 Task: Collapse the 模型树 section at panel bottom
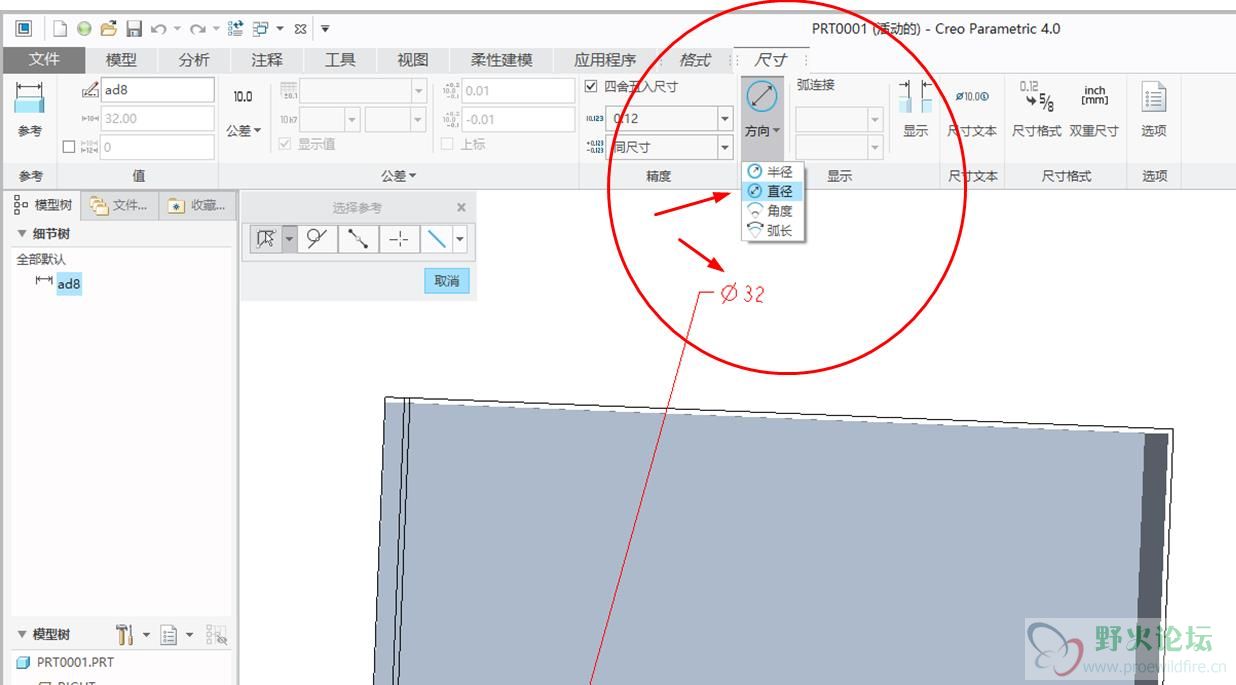[22, 634]
